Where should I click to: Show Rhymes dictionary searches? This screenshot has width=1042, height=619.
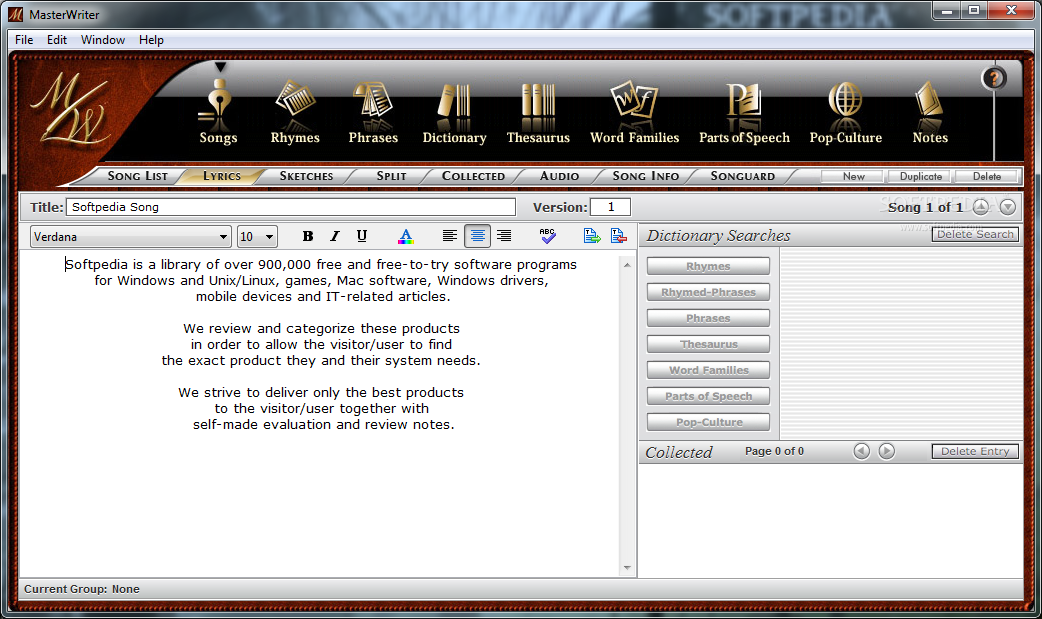708,267
